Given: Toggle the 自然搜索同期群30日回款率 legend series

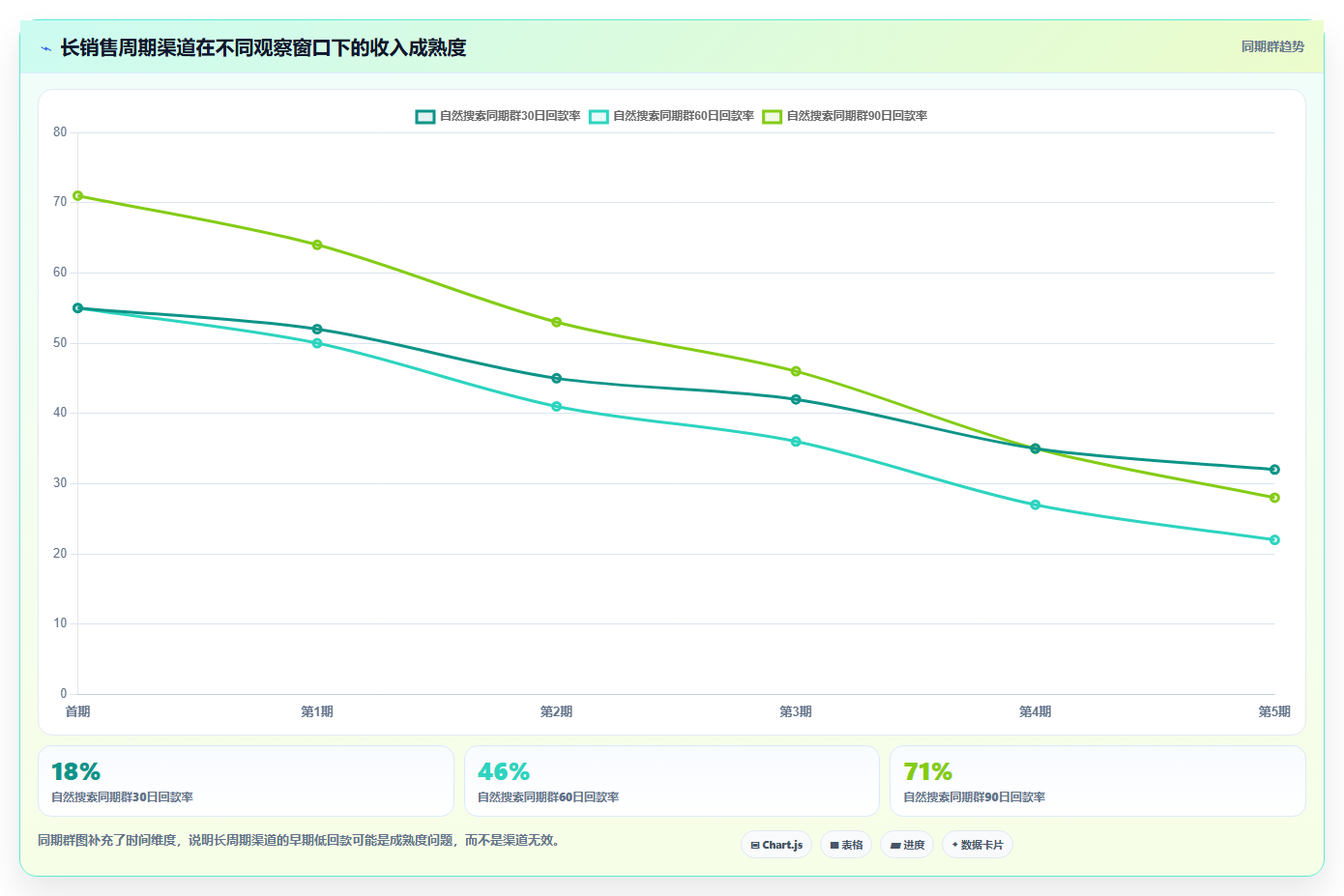Looking at the screenshot, I should pyautogui.click(x=498, y=116).
